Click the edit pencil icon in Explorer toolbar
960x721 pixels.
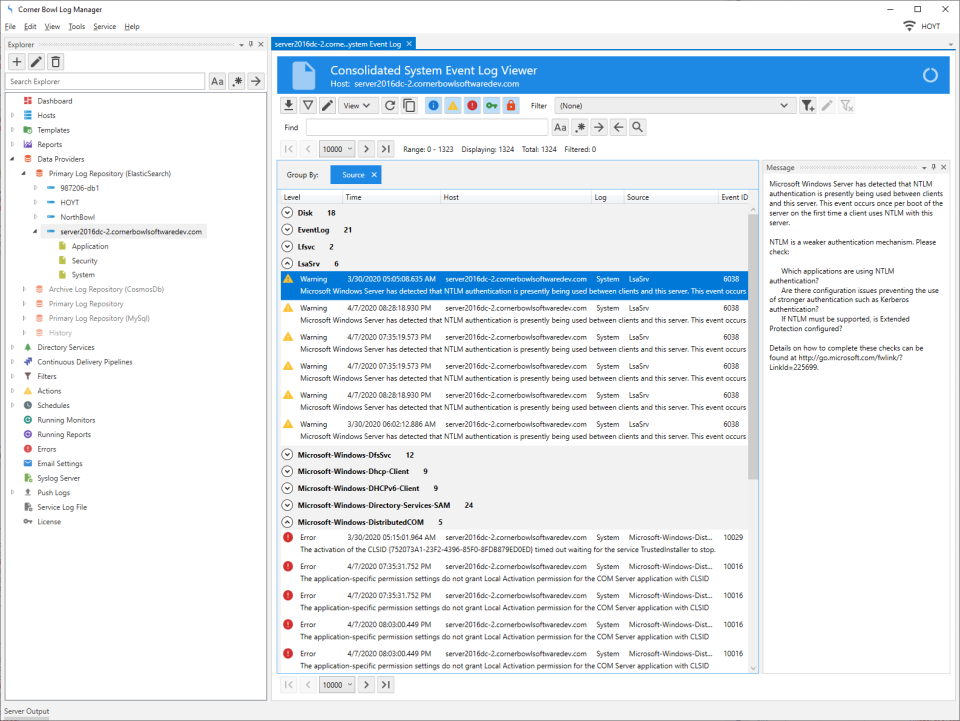point(37,62)
